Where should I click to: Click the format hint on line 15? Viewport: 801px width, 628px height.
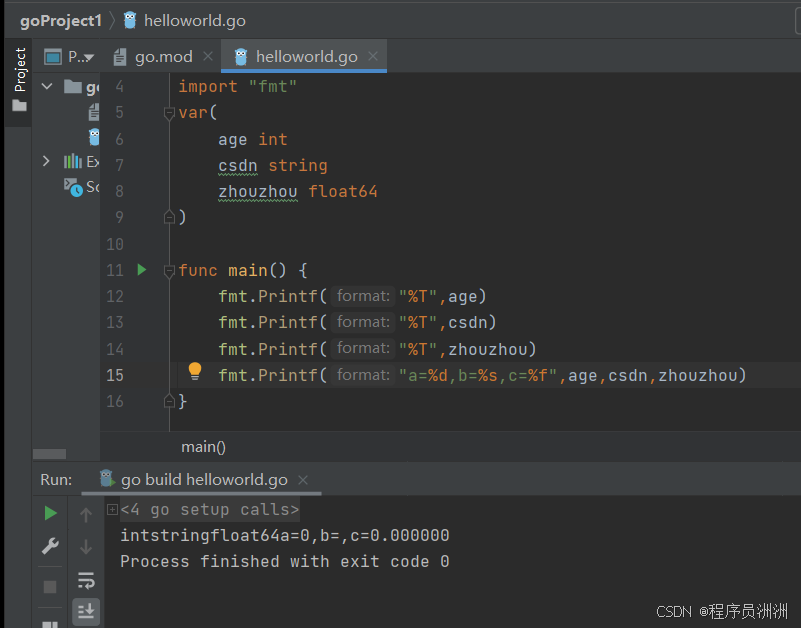(363, 375)
